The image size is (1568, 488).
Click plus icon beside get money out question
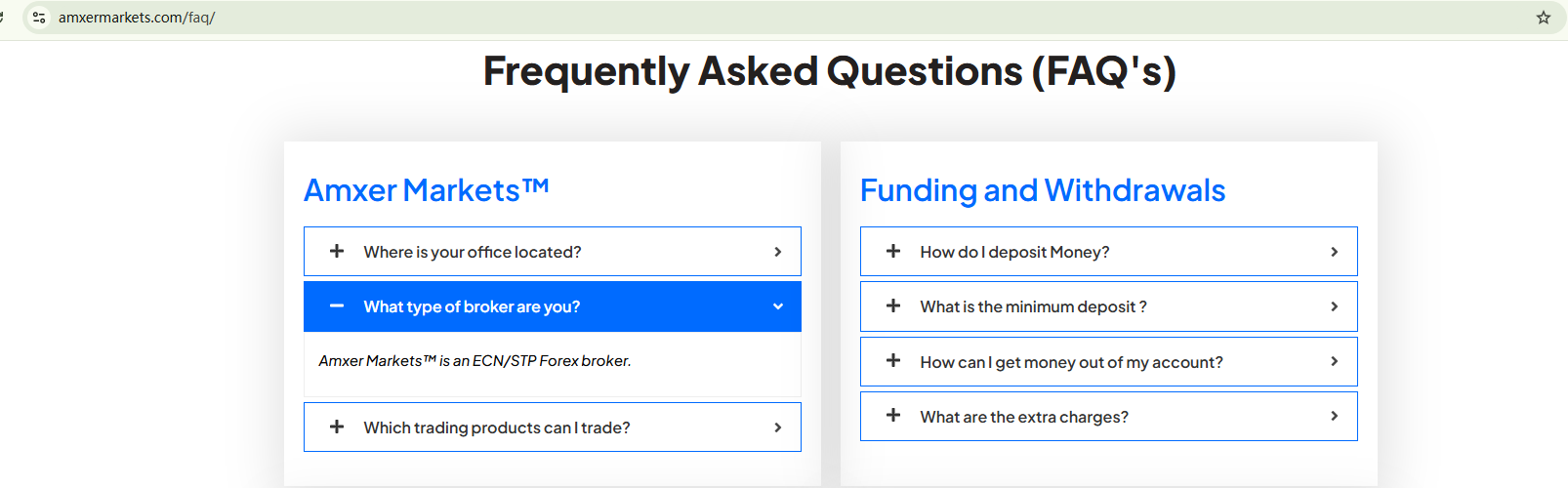893,361
